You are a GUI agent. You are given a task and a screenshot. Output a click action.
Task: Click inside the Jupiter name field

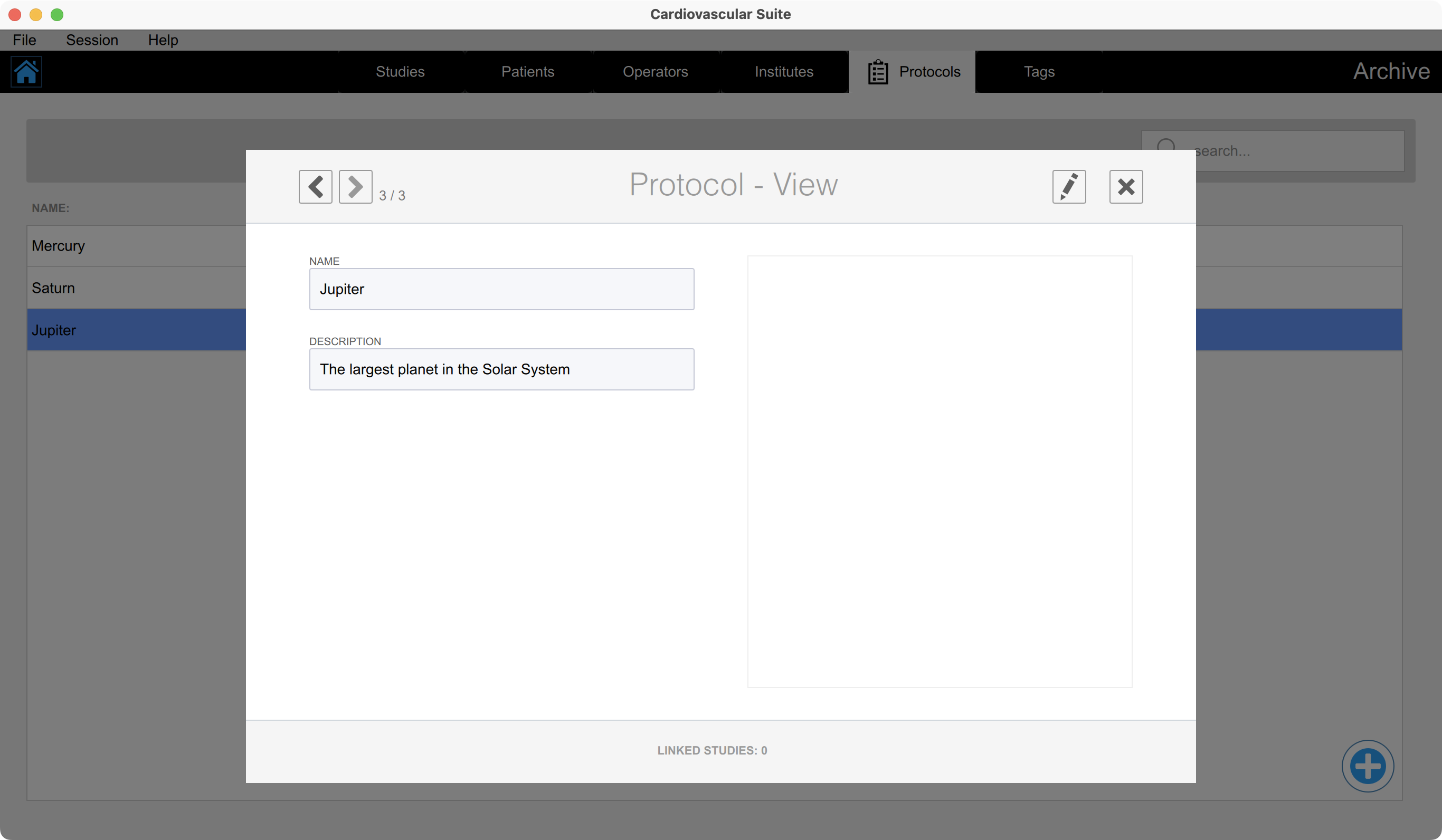tap(501, 289)
